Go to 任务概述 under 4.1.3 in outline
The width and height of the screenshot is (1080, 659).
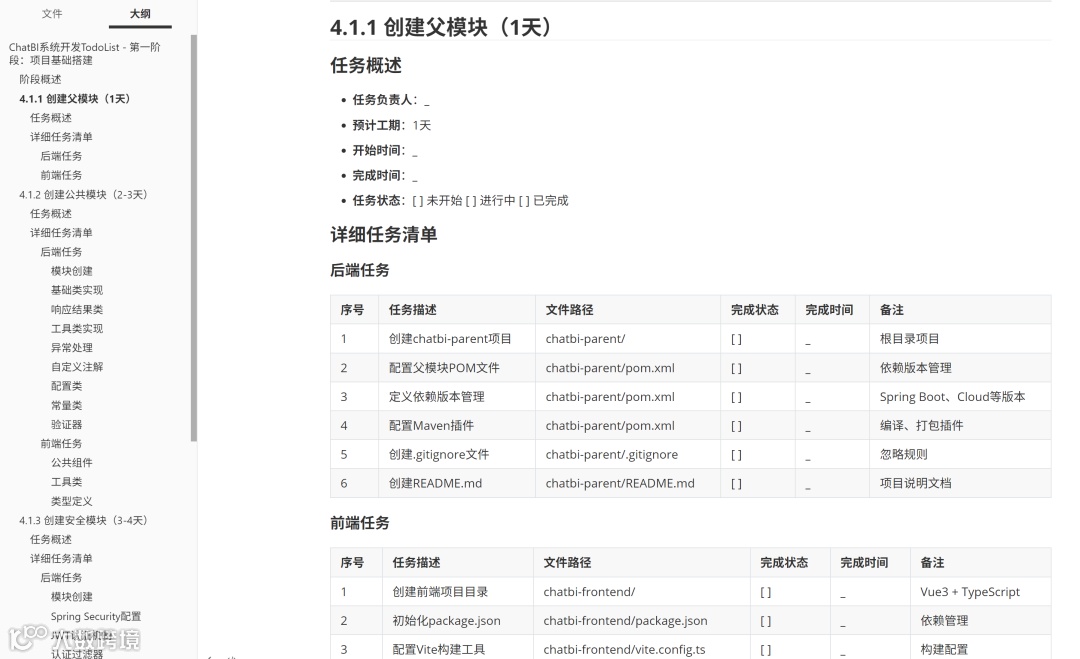[x=50, y=539]
